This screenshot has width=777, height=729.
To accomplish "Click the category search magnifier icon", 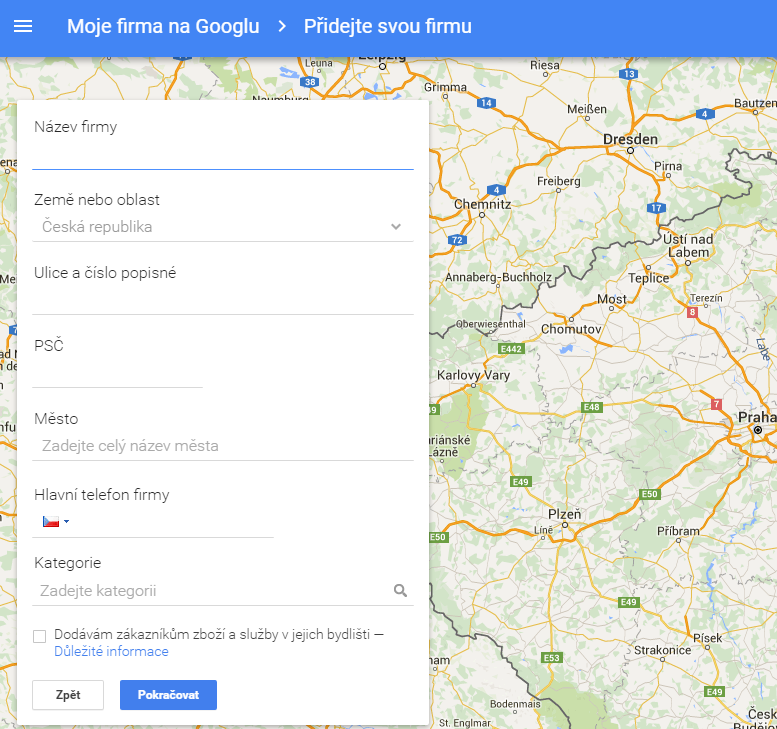I will point(400,590).
